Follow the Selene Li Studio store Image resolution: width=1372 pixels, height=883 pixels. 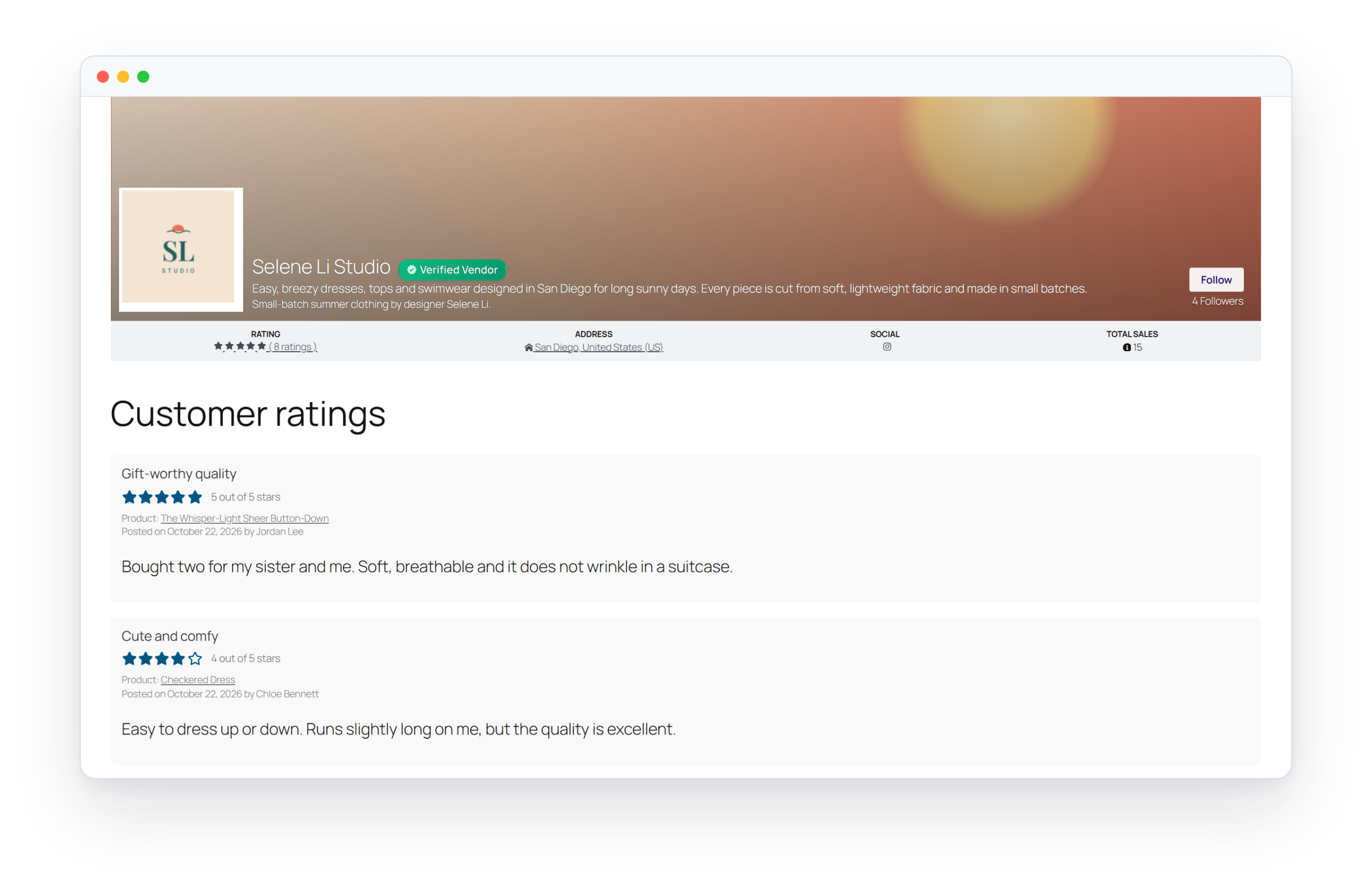[x=1216, y=280]
